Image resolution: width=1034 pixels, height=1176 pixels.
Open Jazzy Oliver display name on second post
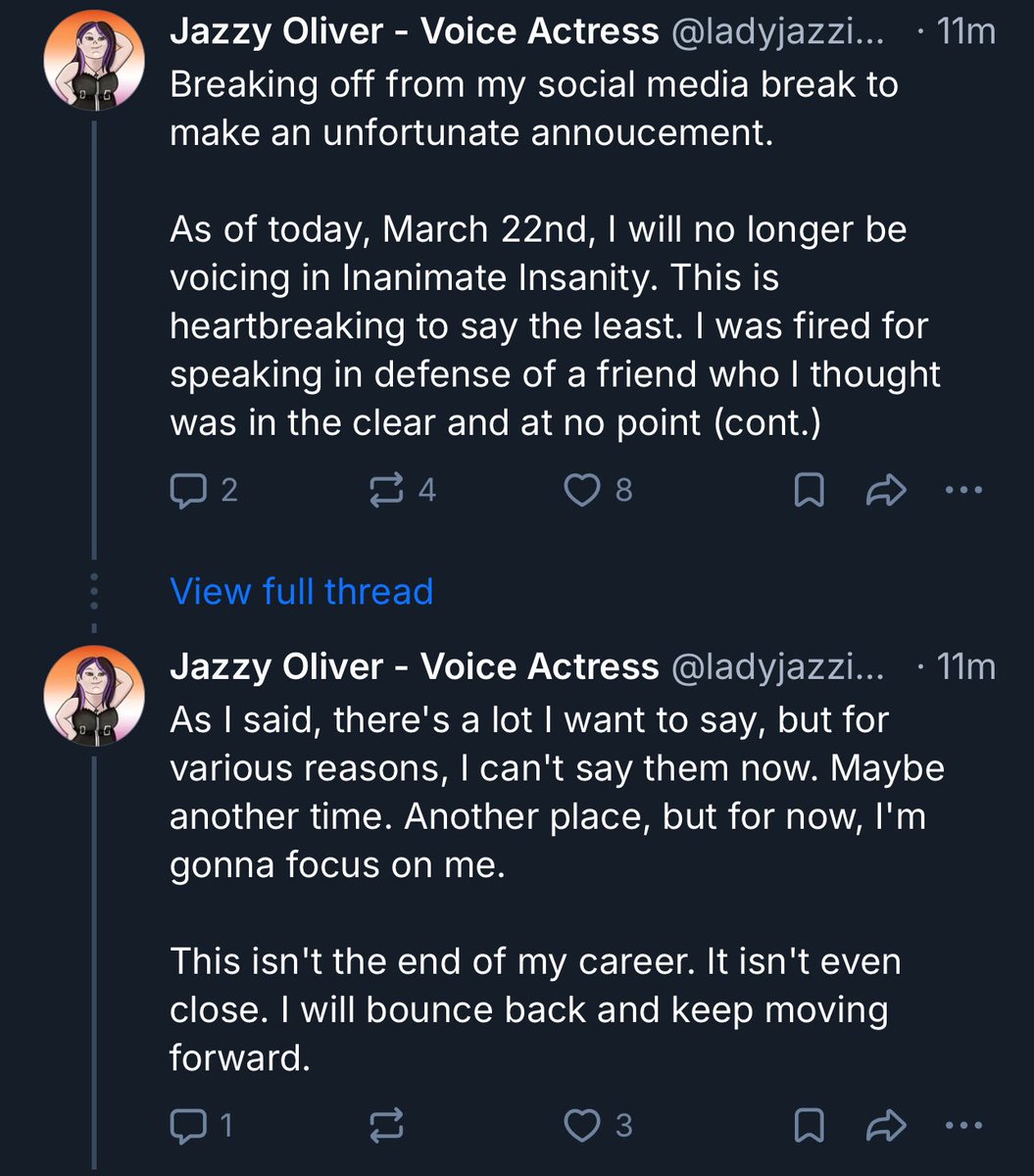tap(414, 667)
